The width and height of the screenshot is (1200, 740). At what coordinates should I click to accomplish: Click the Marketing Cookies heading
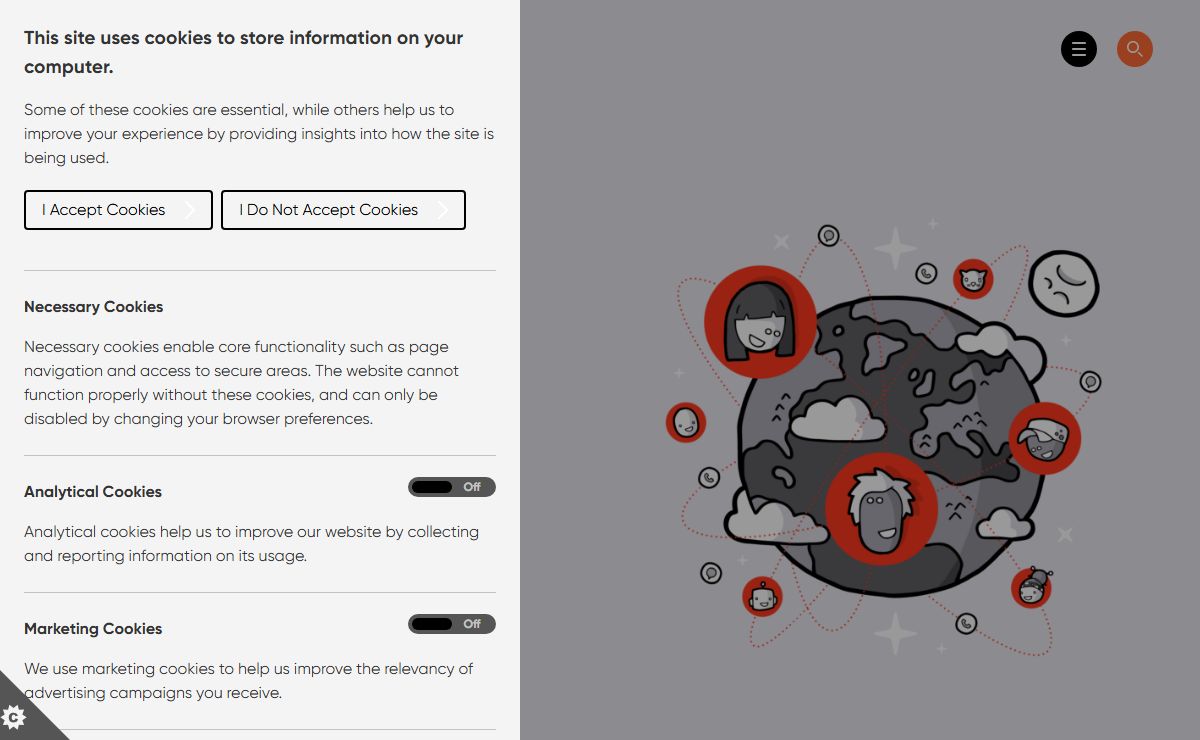[93, 629]
